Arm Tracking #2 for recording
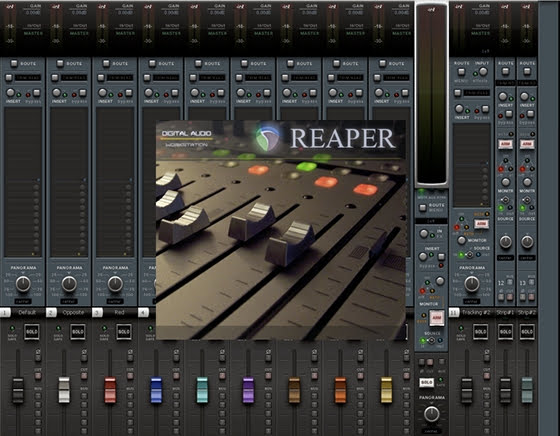 [x=481, y=224]
